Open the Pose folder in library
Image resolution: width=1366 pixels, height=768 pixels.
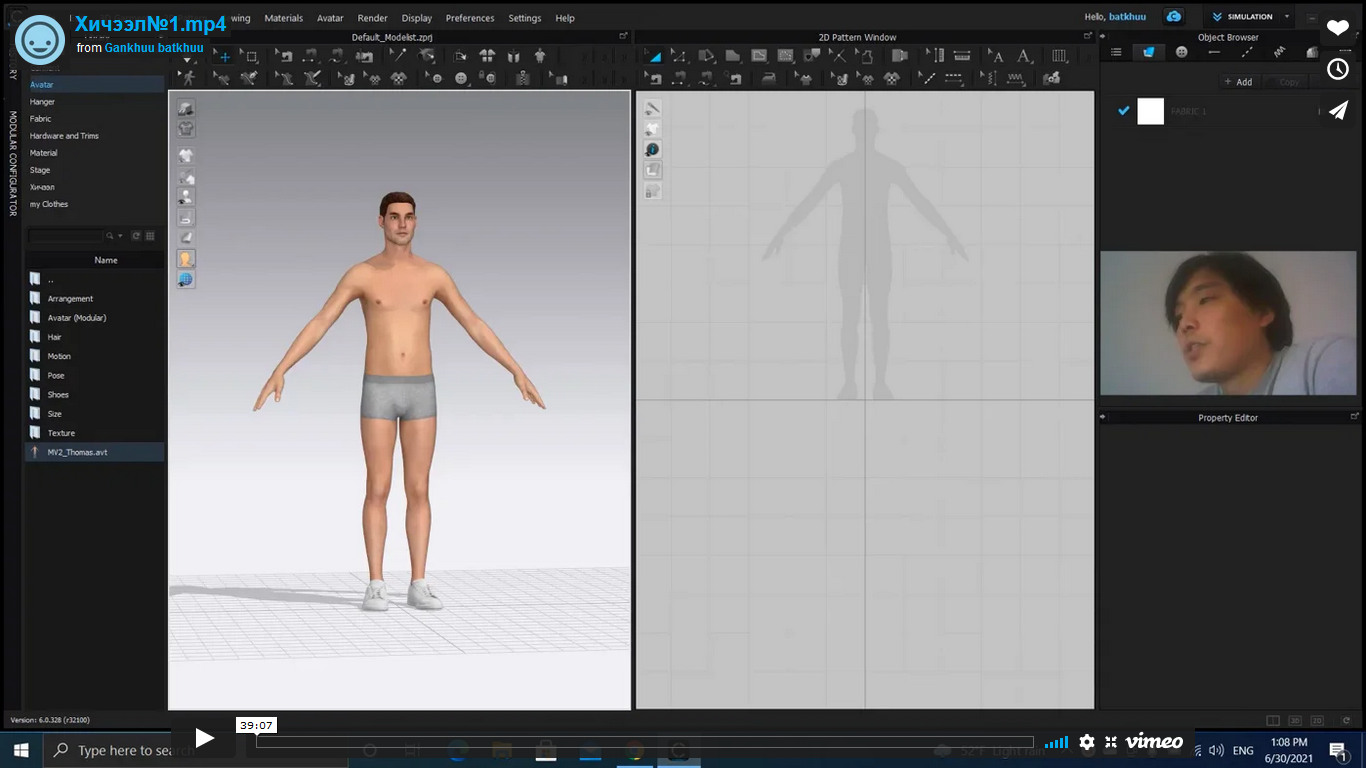(56, 376)
